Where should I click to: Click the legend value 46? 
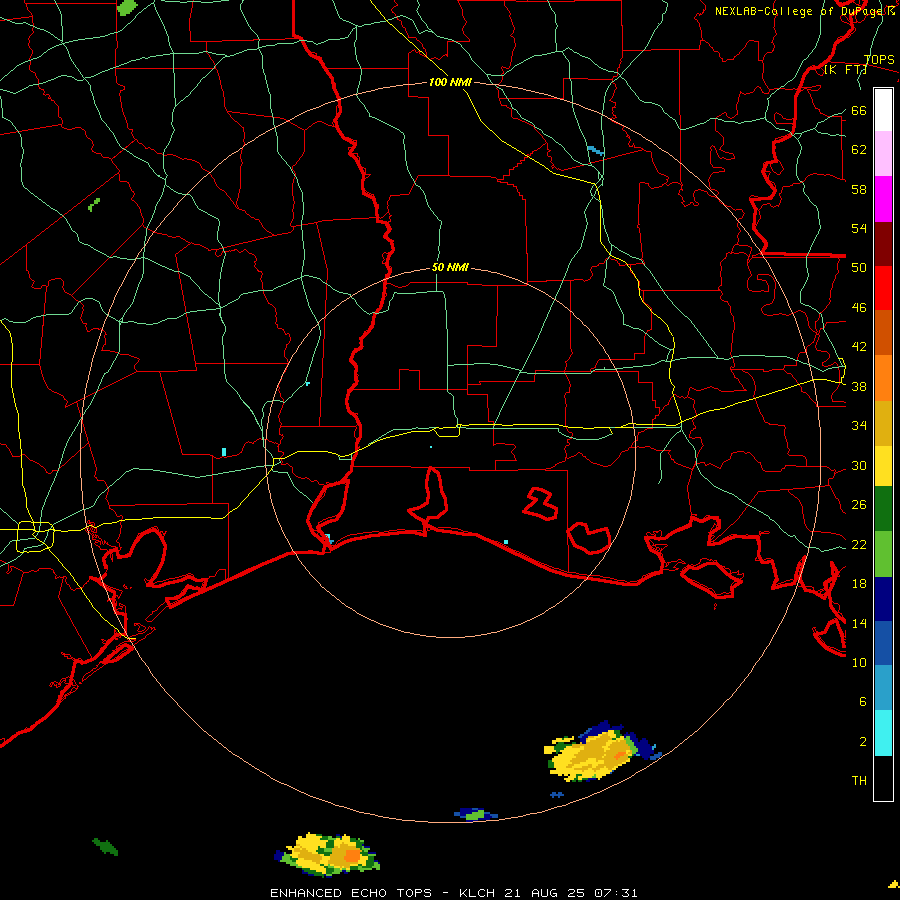click(859, 307)
